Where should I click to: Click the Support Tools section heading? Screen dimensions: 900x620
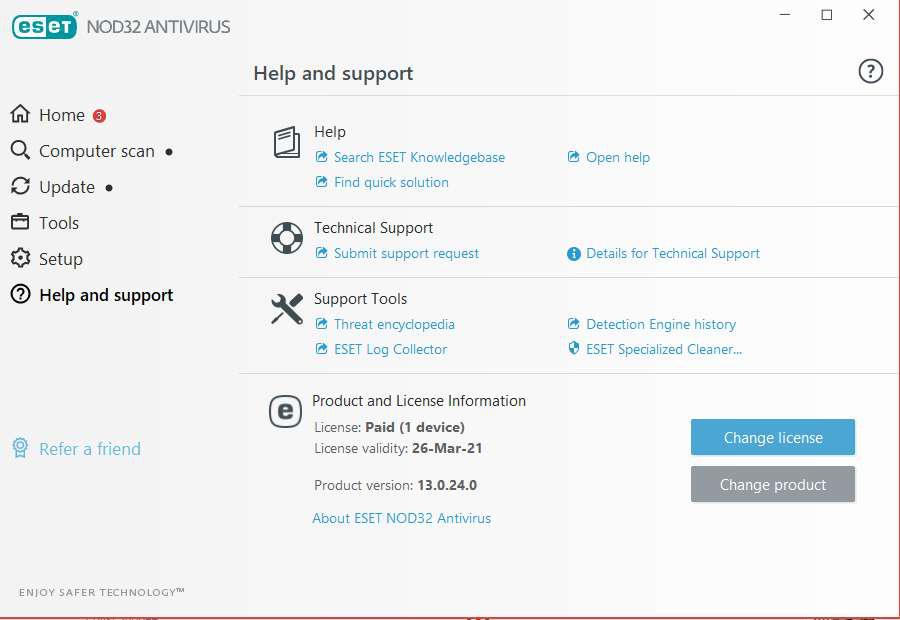[x=360, y=299]
